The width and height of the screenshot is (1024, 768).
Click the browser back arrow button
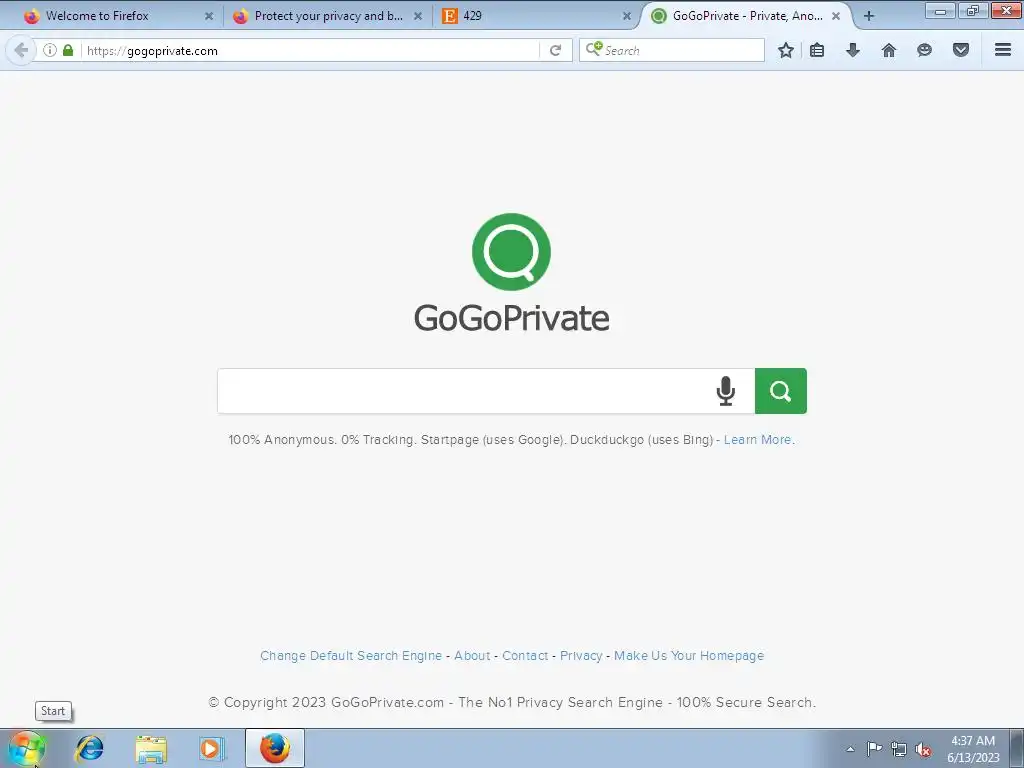pos(20,50)
